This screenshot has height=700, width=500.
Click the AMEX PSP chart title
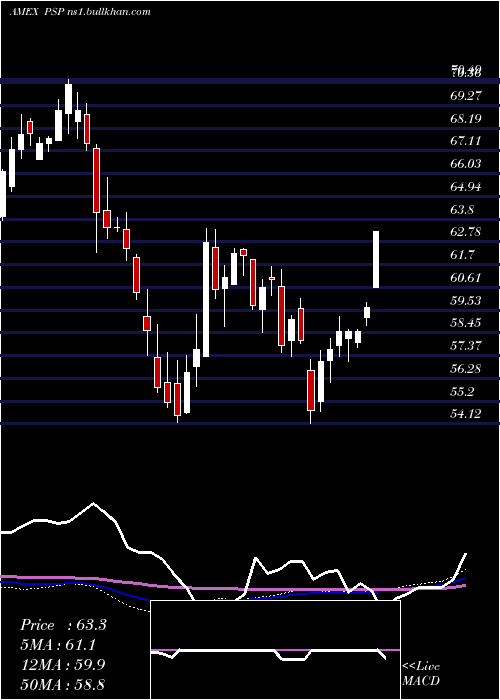coord(80,12)
